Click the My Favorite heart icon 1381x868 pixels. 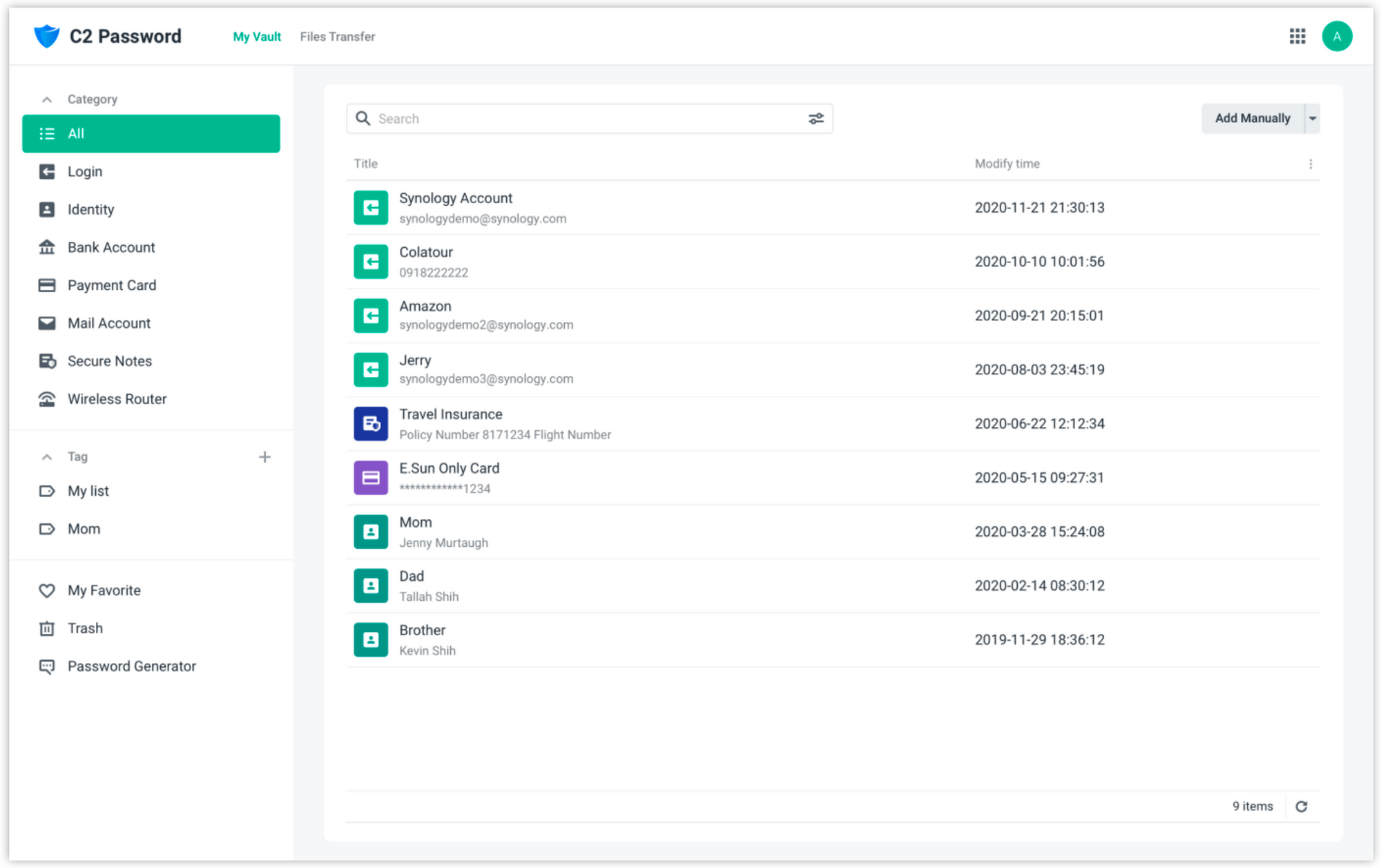47,590
